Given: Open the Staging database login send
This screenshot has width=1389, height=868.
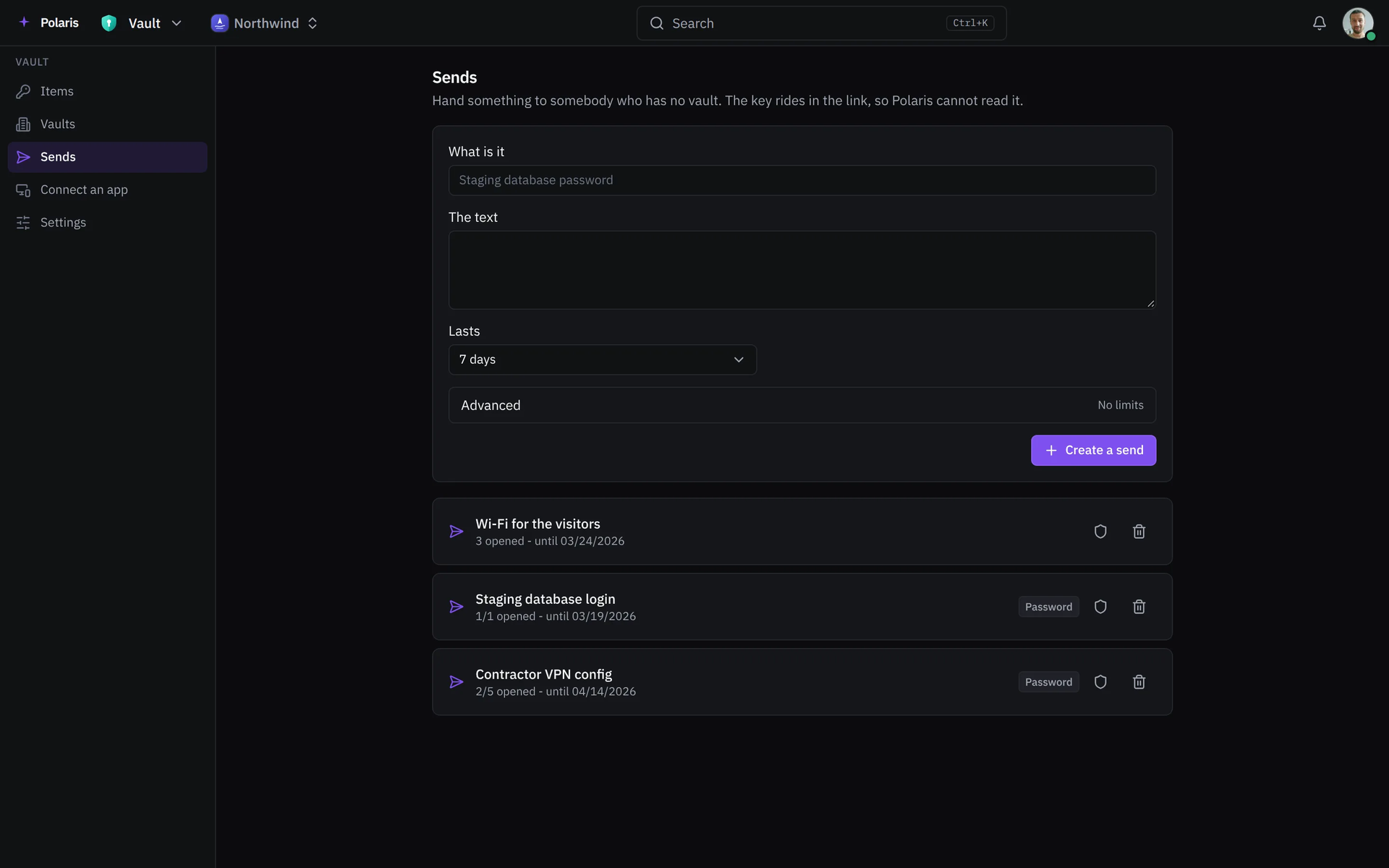Looking at the screenshot, I should [x=802, y=606].
